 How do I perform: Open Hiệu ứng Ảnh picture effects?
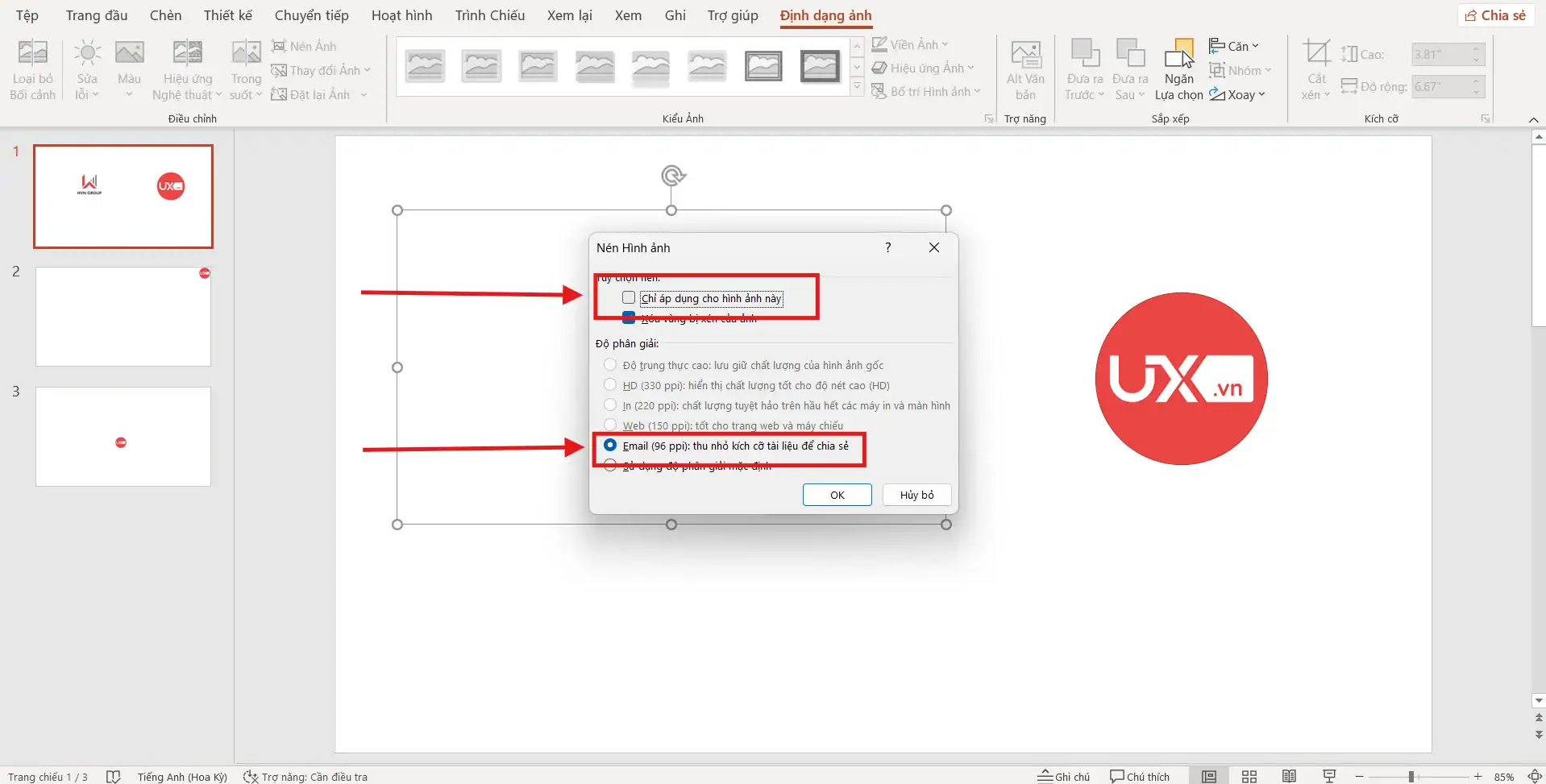pyautogui.click(x=923, y=68)
